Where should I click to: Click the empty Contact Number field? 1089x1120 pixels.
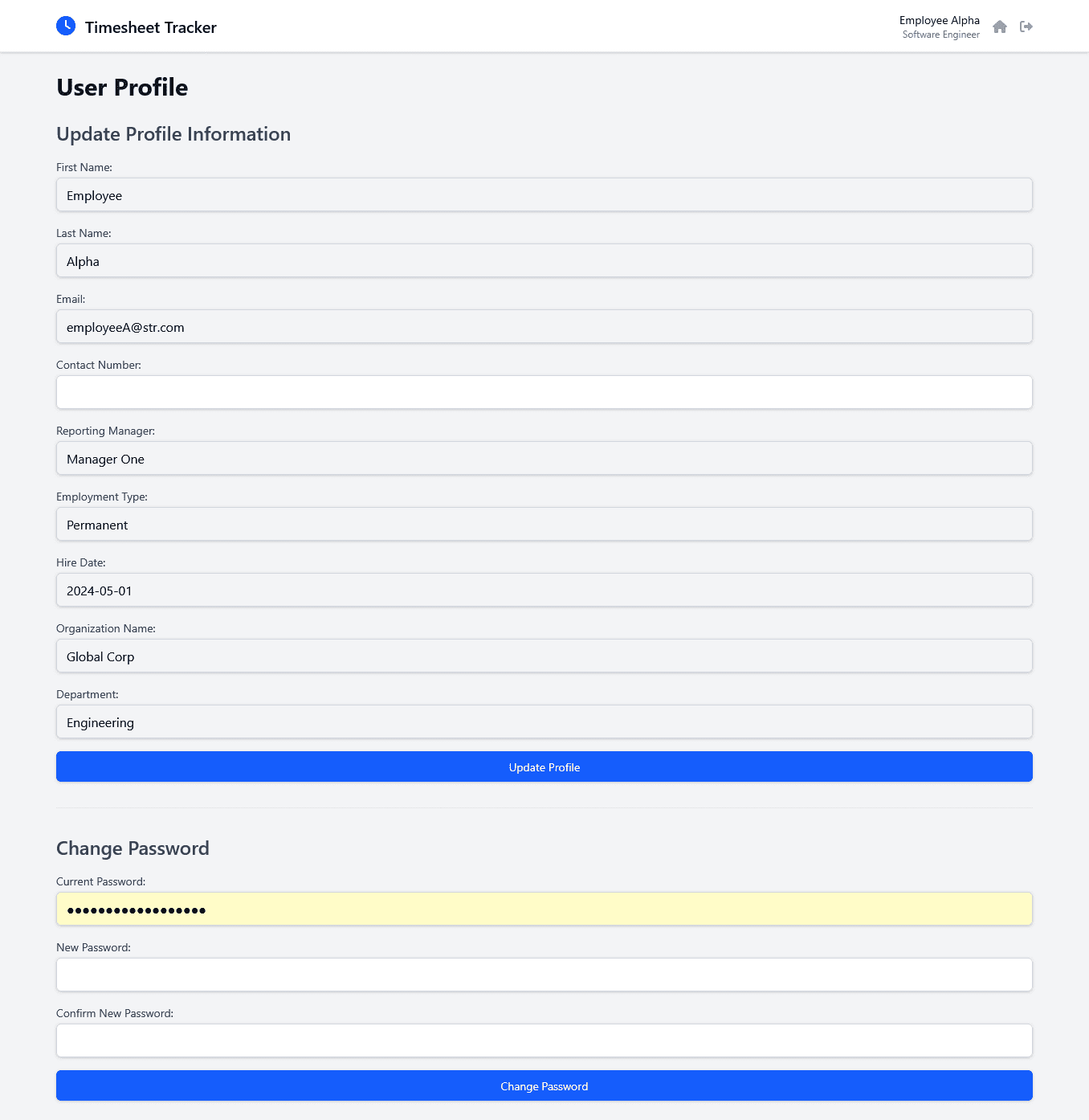(x=544, y=393)
